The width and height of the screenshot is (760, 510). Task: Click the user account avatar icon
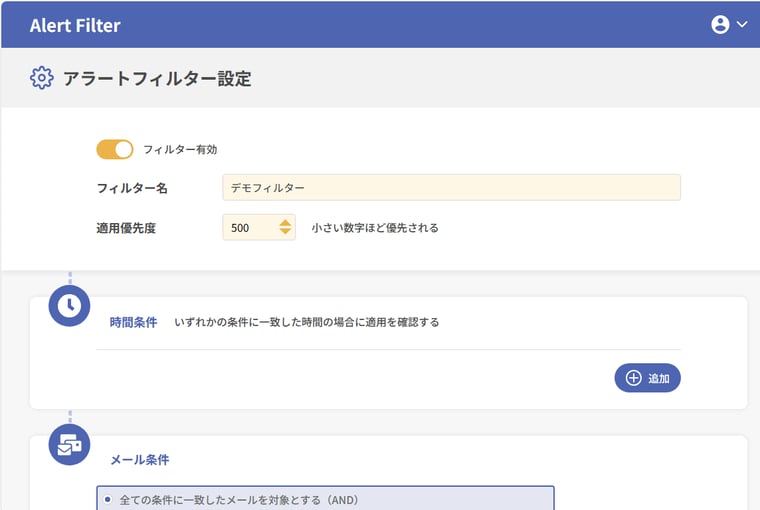tap(720, 24)
